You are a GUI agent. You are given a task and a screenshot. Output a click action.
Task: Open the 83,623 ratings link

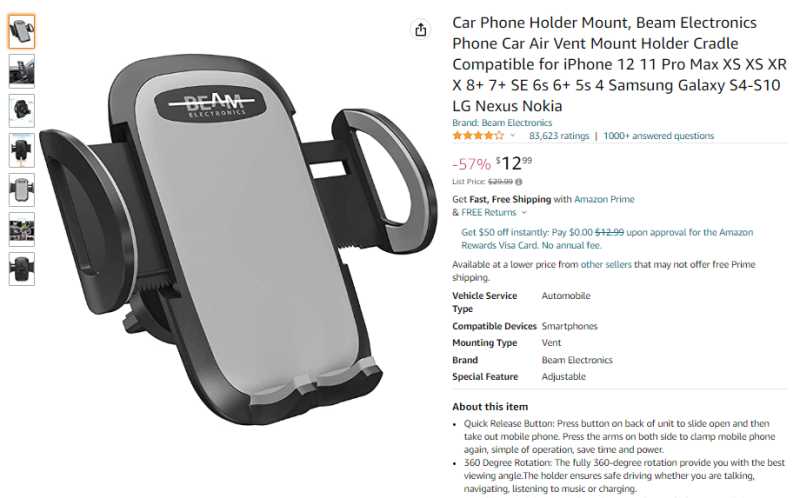click(559, 136)
